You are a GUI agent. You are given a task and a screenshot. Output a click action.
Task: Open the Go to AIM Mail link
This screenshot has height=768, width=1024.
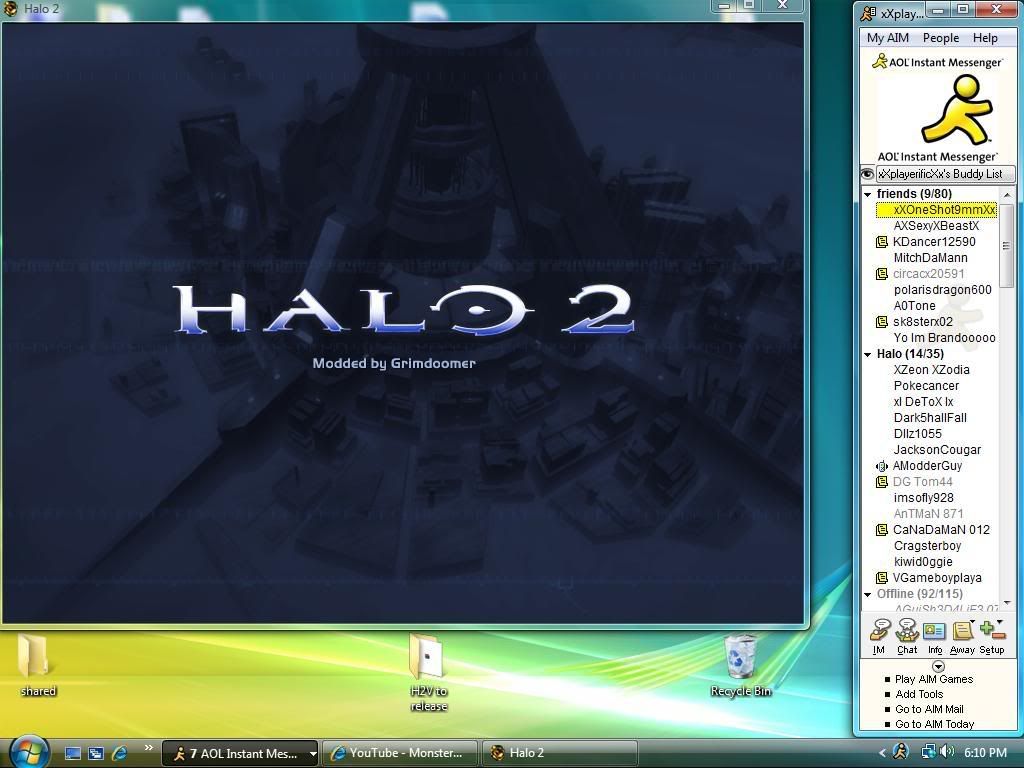pos(929,709)
